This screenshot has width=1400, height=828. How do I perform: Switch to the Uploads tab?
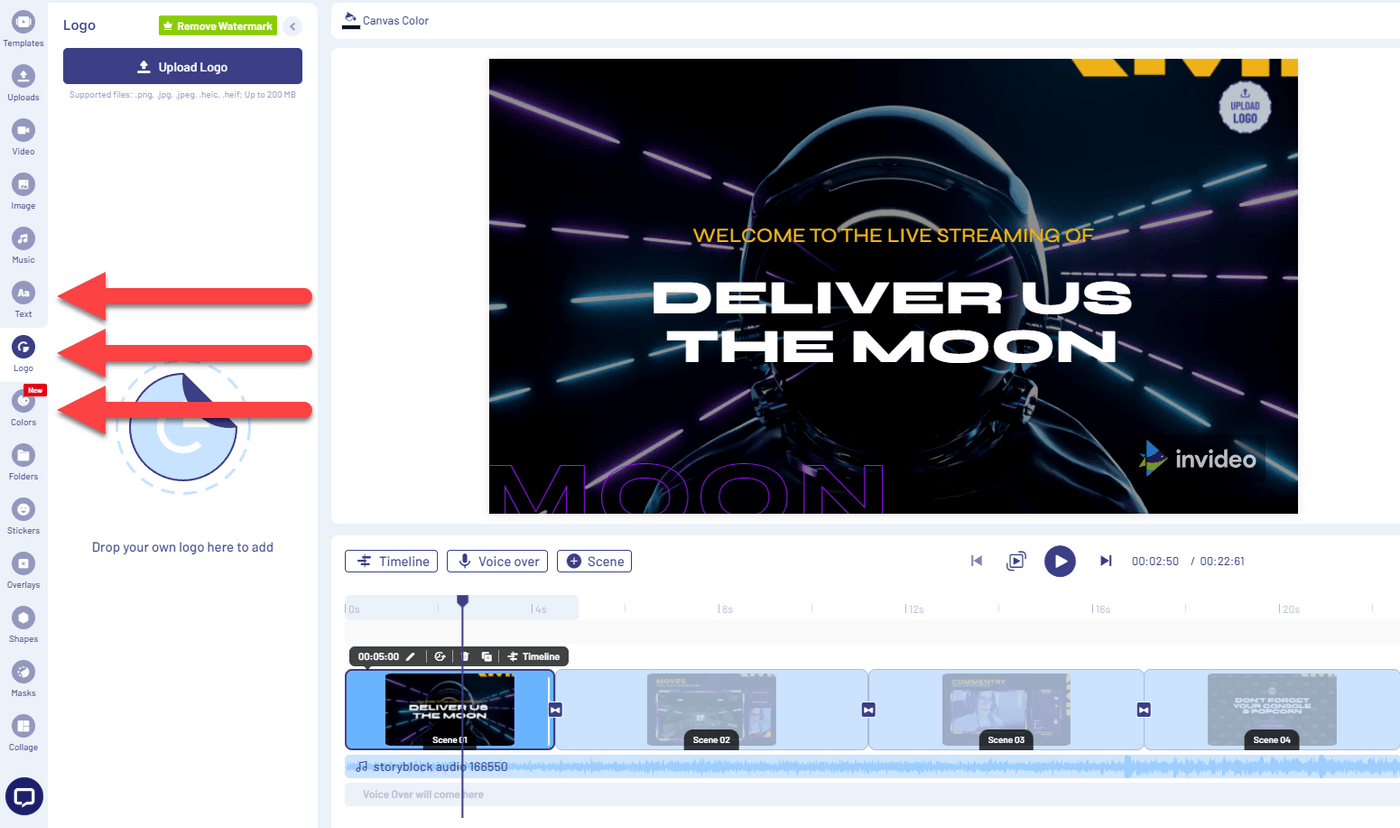tap(23, 82)
